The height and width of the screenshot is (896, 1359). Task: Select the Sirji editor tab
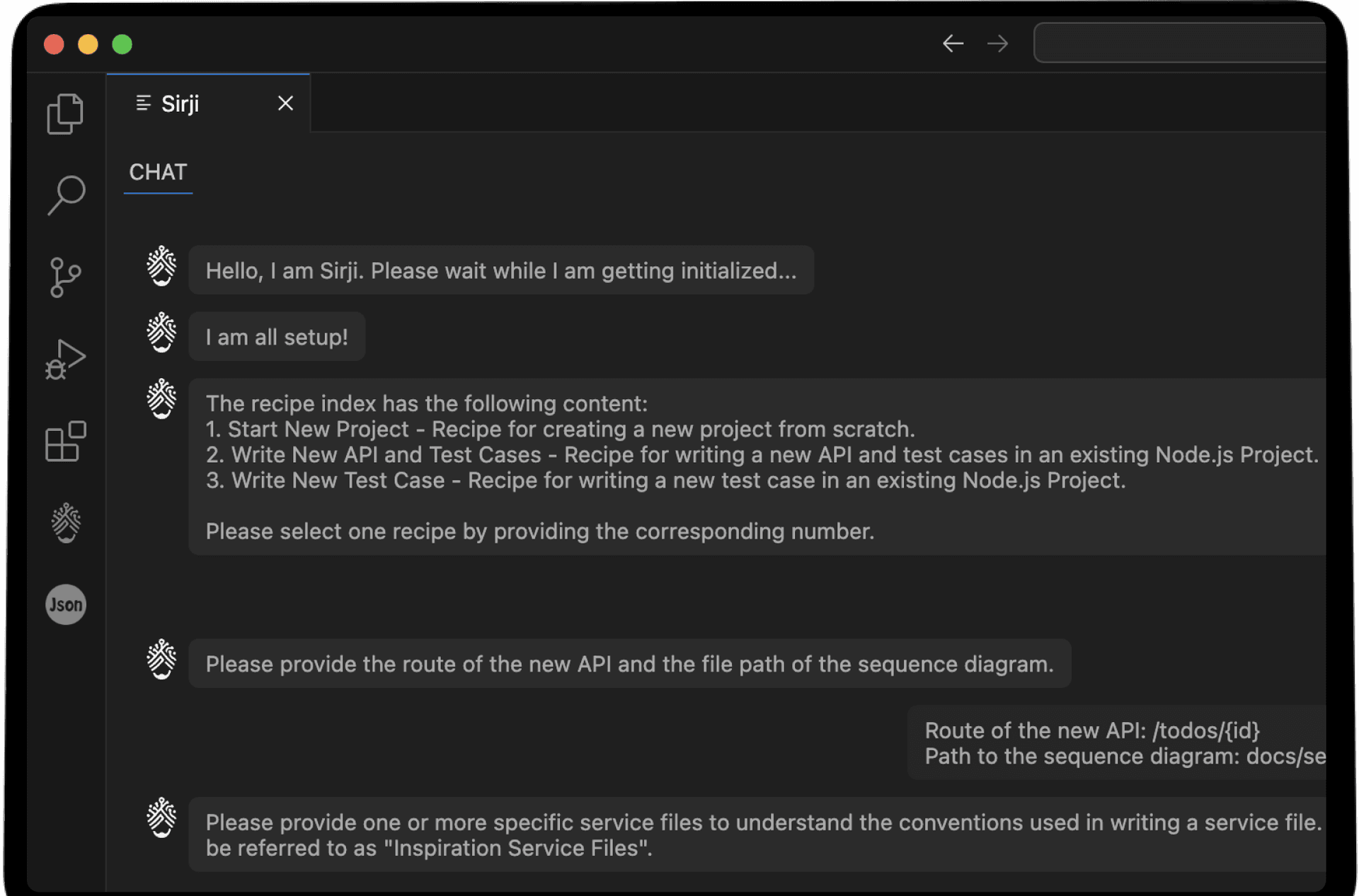pyautogui.click(x=180, y=104)
